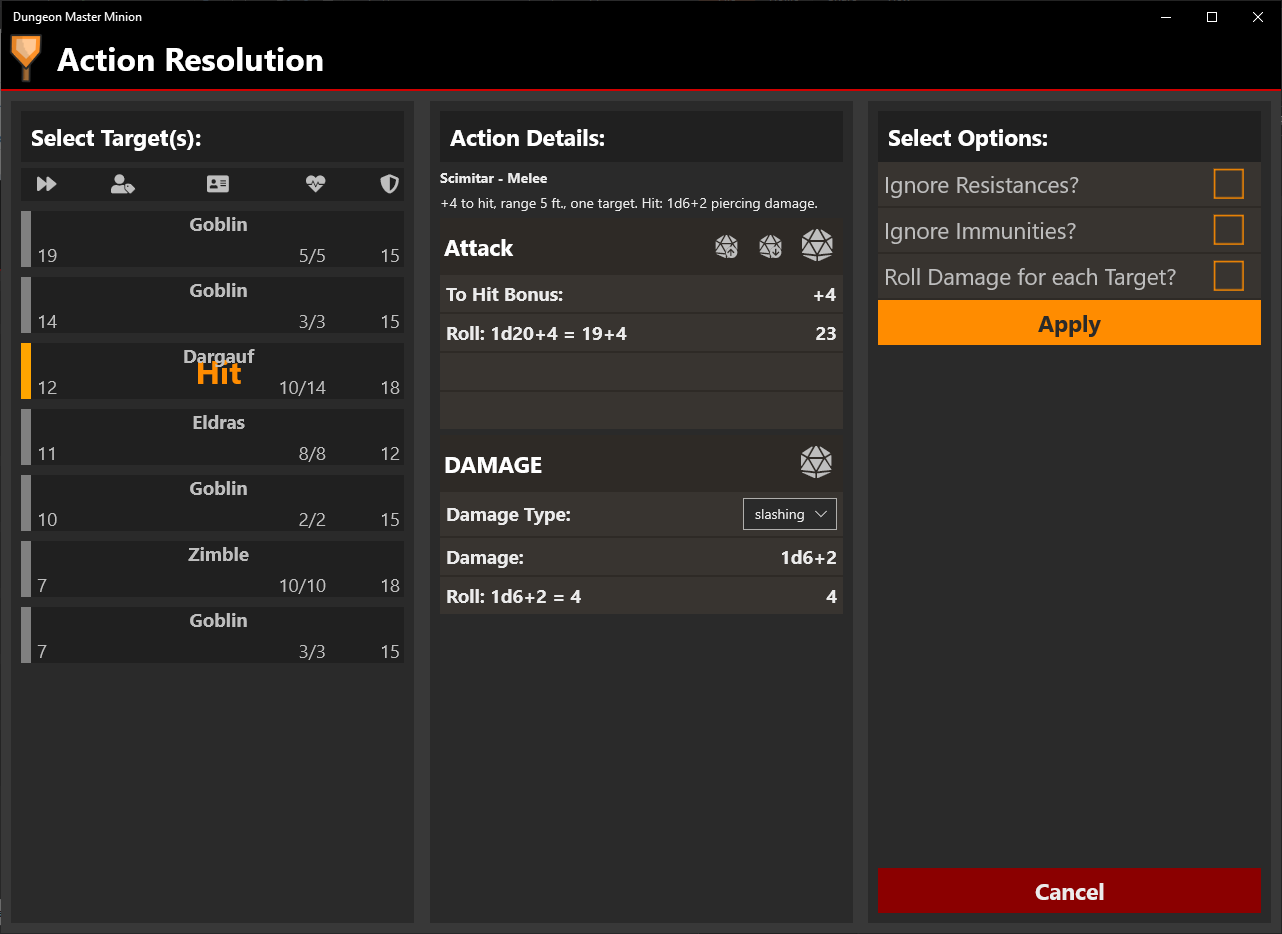The width and height of the screenshot is (1282, 934).
Task: Open the slashing damage type dropdown
Action: tap(790, 514)
